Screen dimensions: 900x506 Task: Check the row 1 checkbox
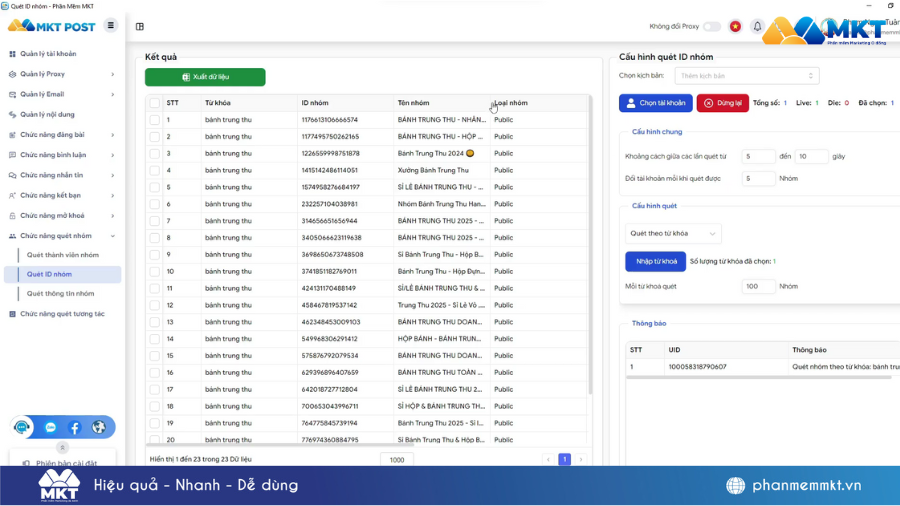point(154,120)
